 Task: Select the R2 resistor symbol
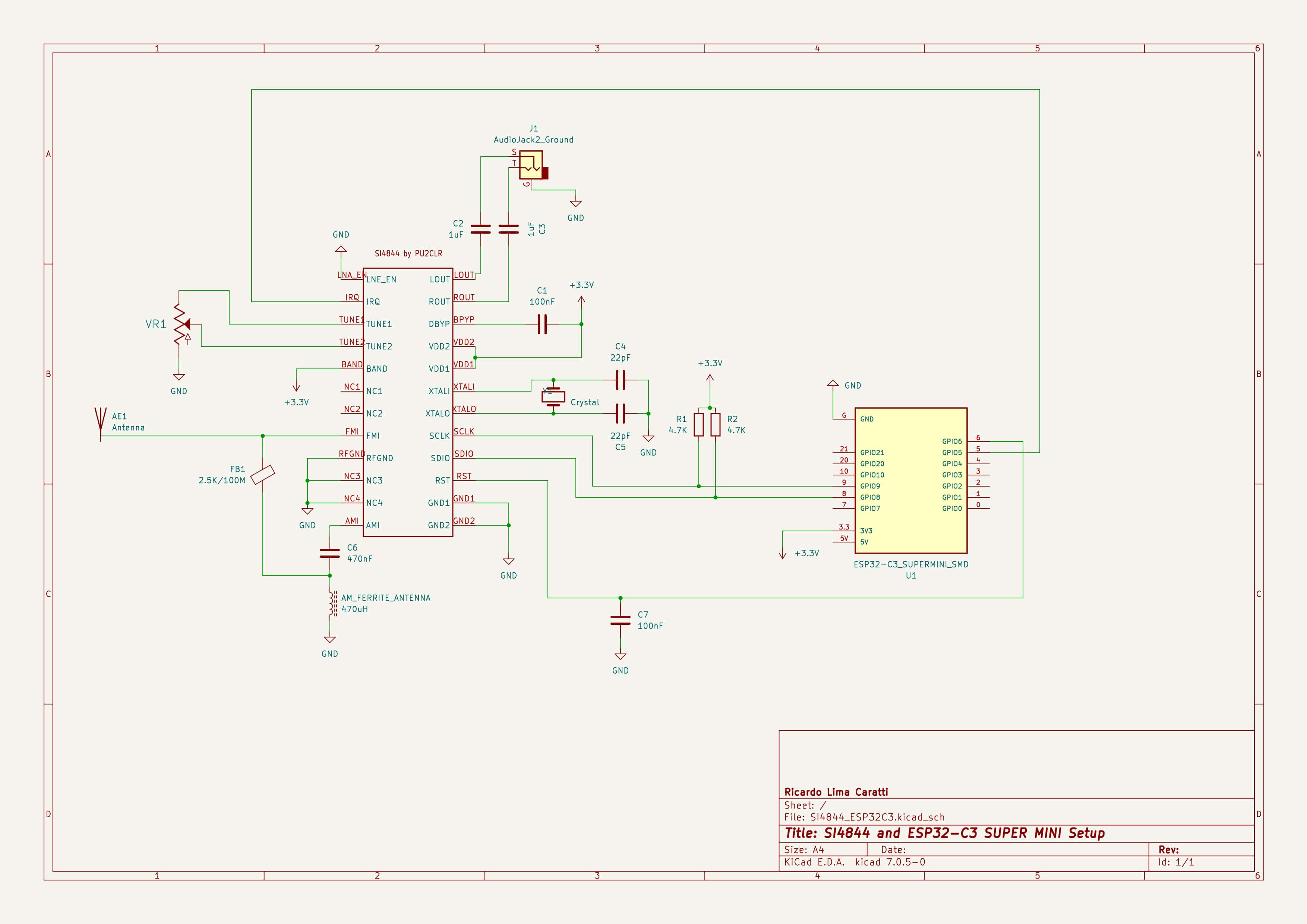click(716, 424)
